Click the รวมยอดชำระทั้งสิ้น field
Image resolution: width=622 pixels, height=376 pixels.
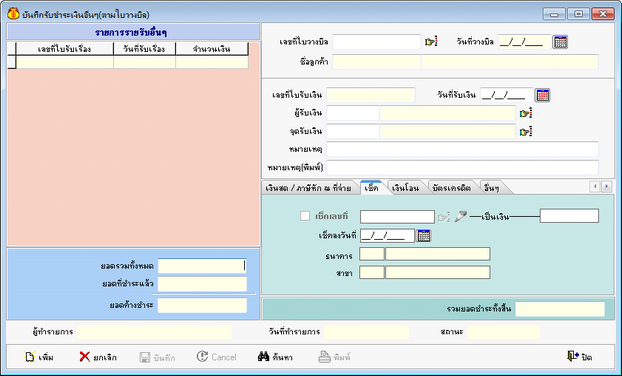(x=560, y=309)
